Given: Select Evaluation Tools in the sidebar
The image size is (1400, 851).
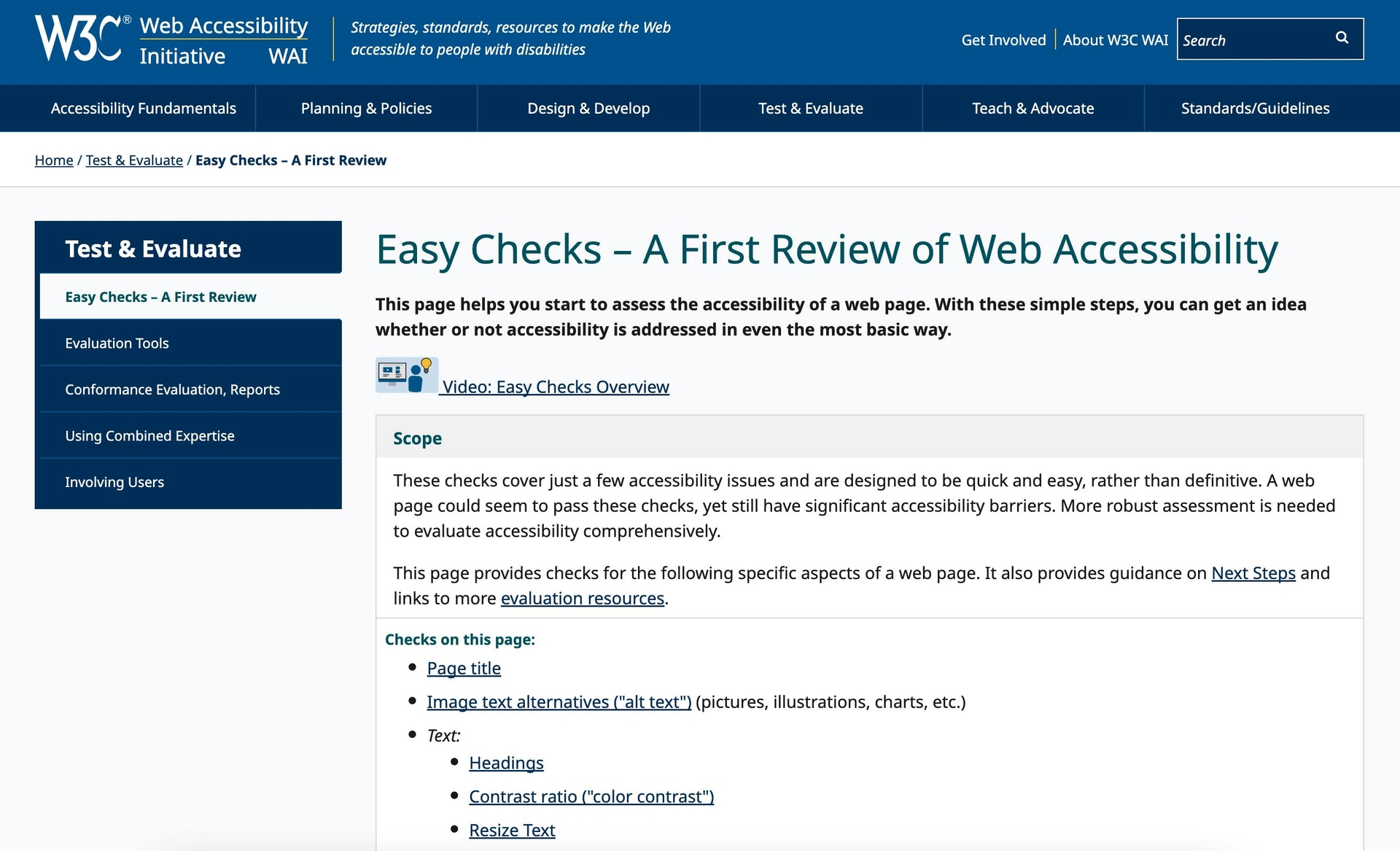Looking at the screenshot, I should (x=117, y=343).
